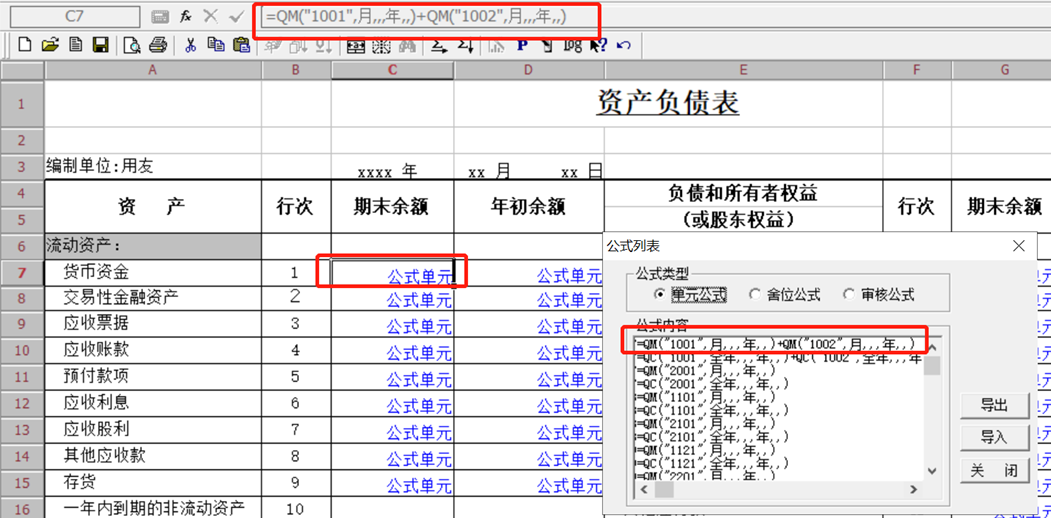The width and height of the screenshot is (1051, 518).
Task: Click 期末余额 公式单元 for 存货
Action: click(392, 484)
